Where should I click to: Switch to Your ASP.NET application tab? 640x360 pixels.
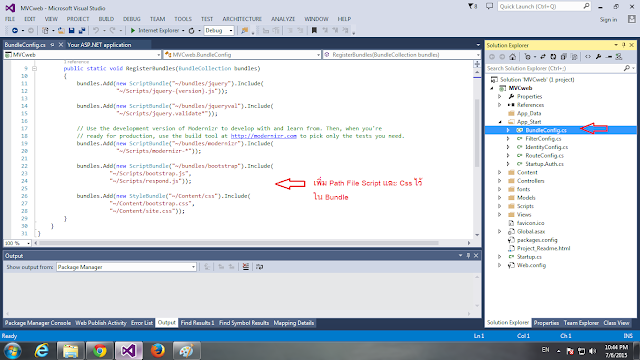(x=99, y=45)
